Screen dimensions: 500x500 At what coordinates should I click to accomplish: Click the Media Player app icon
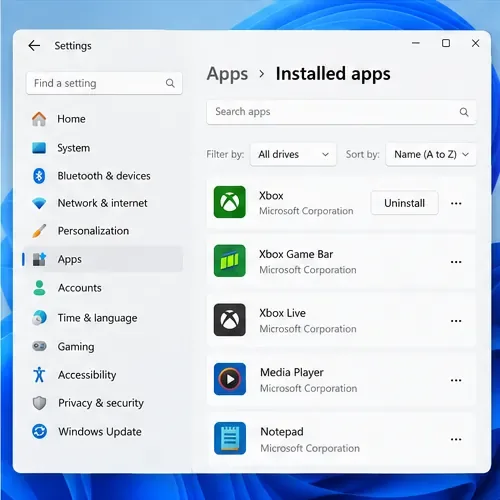tap(230, 379)
